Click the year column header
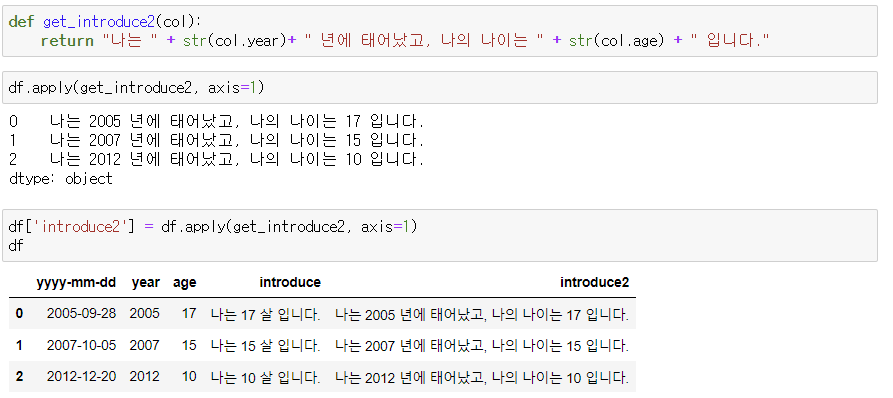 point(146,283)
